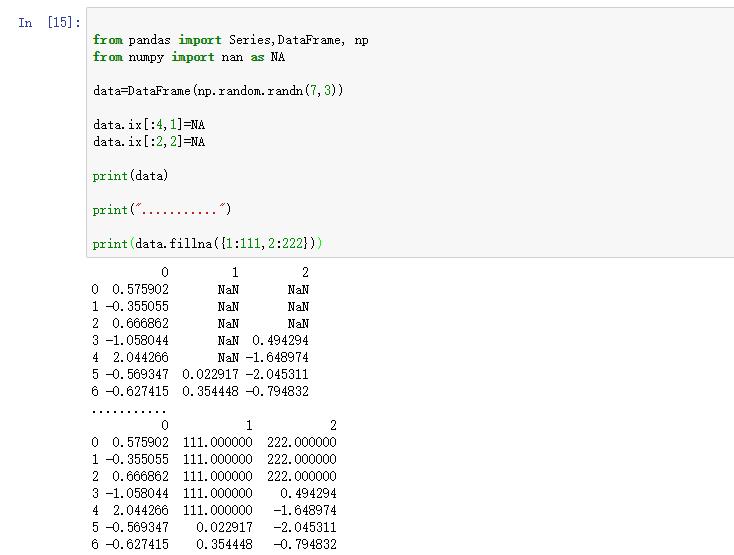Click first NaN in row 0 of output
Image resolution: width=734 pixels, height=555 pixels.
coord(228,289)
